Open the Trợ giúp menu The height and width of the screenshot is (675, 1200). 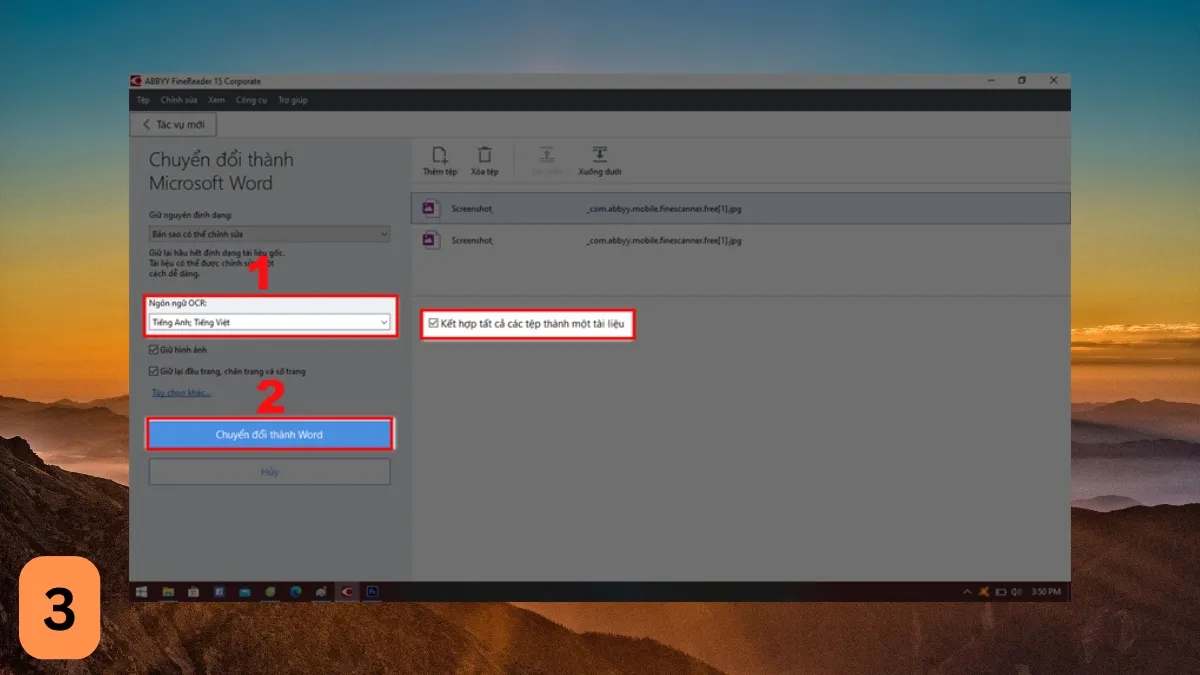click(292, 100)
